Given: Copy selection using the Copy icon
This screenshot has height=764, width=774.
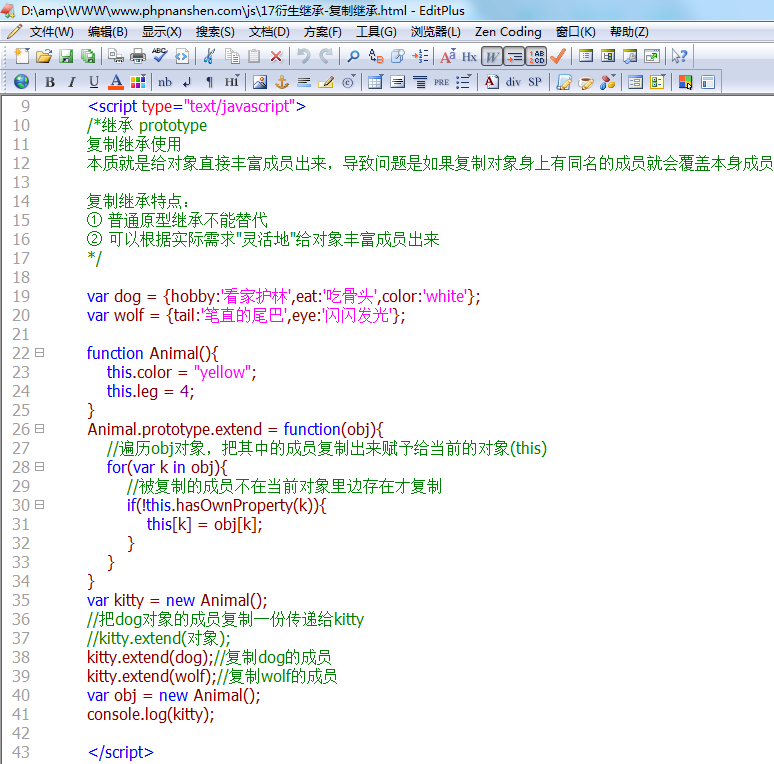Looking at the screenshot, I should click(x=232, y=56).
